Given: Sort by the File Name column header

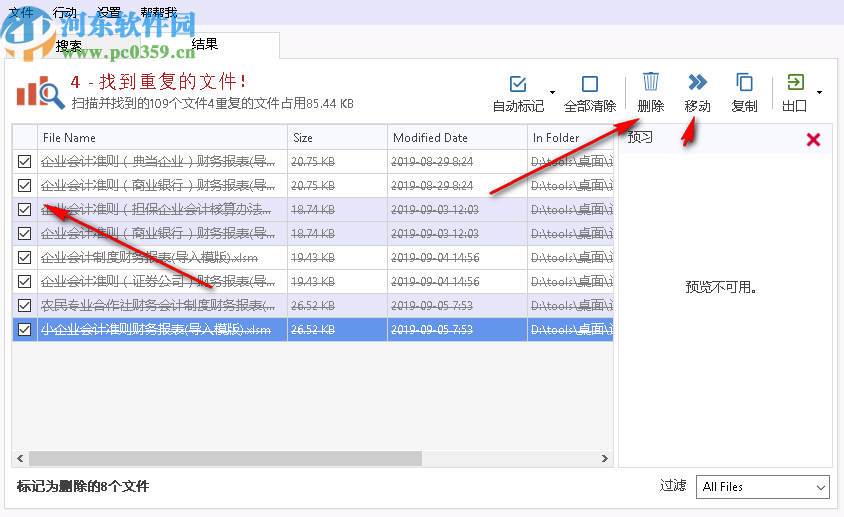Looking at the screenshot, I should click(x=162, y=137).
